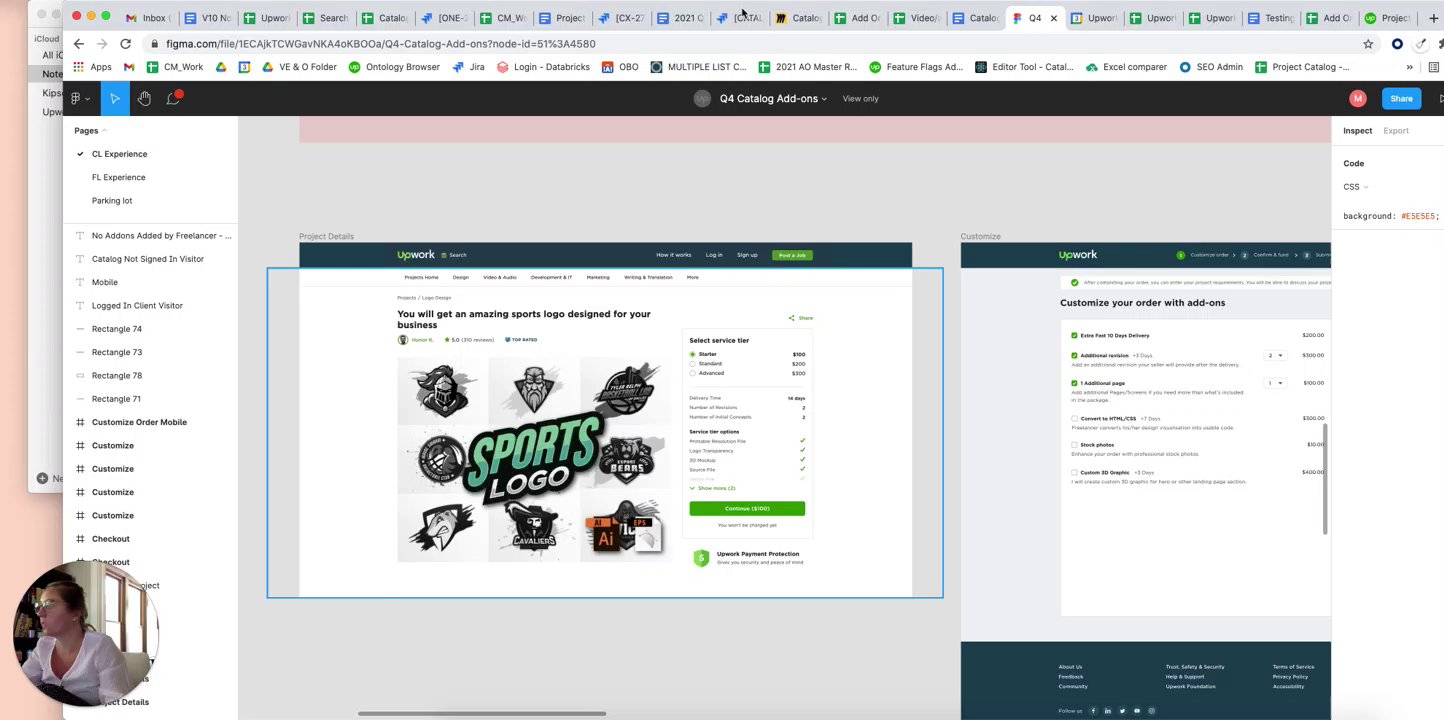Open 1 Additional page quantity dropdown
This screenshot has width=1444, height=720.
(x=1276, y=383)
